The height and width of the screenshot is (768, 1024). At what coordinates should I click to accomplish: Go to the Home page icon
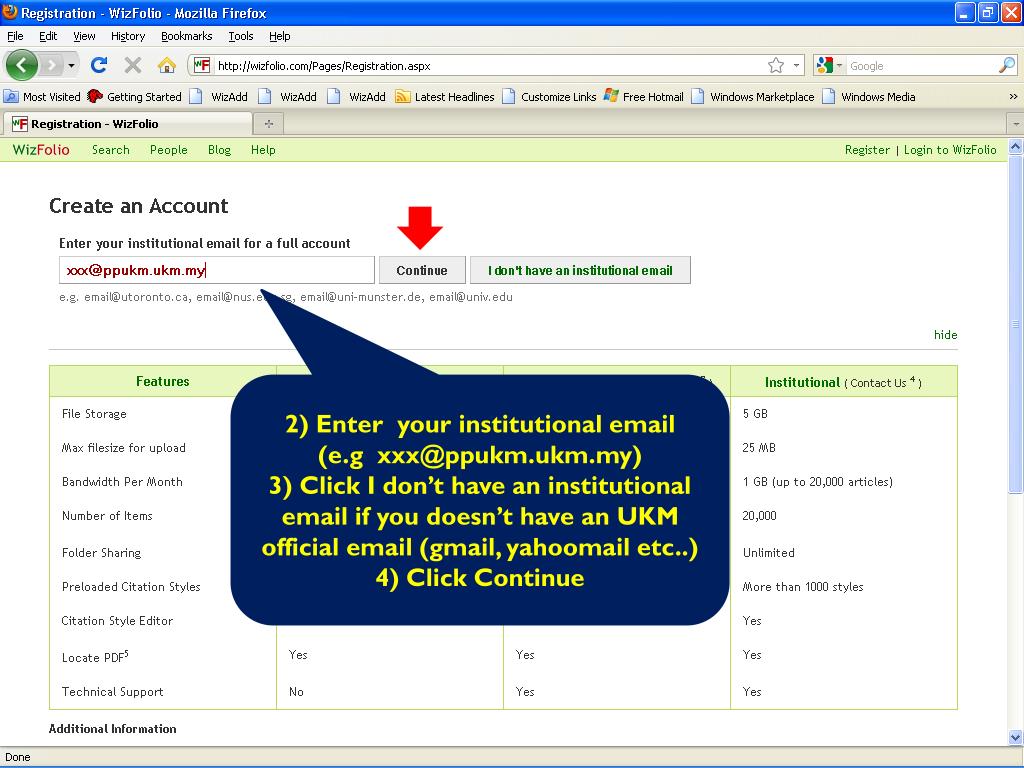pyautogui.click(x=167, y=65)
